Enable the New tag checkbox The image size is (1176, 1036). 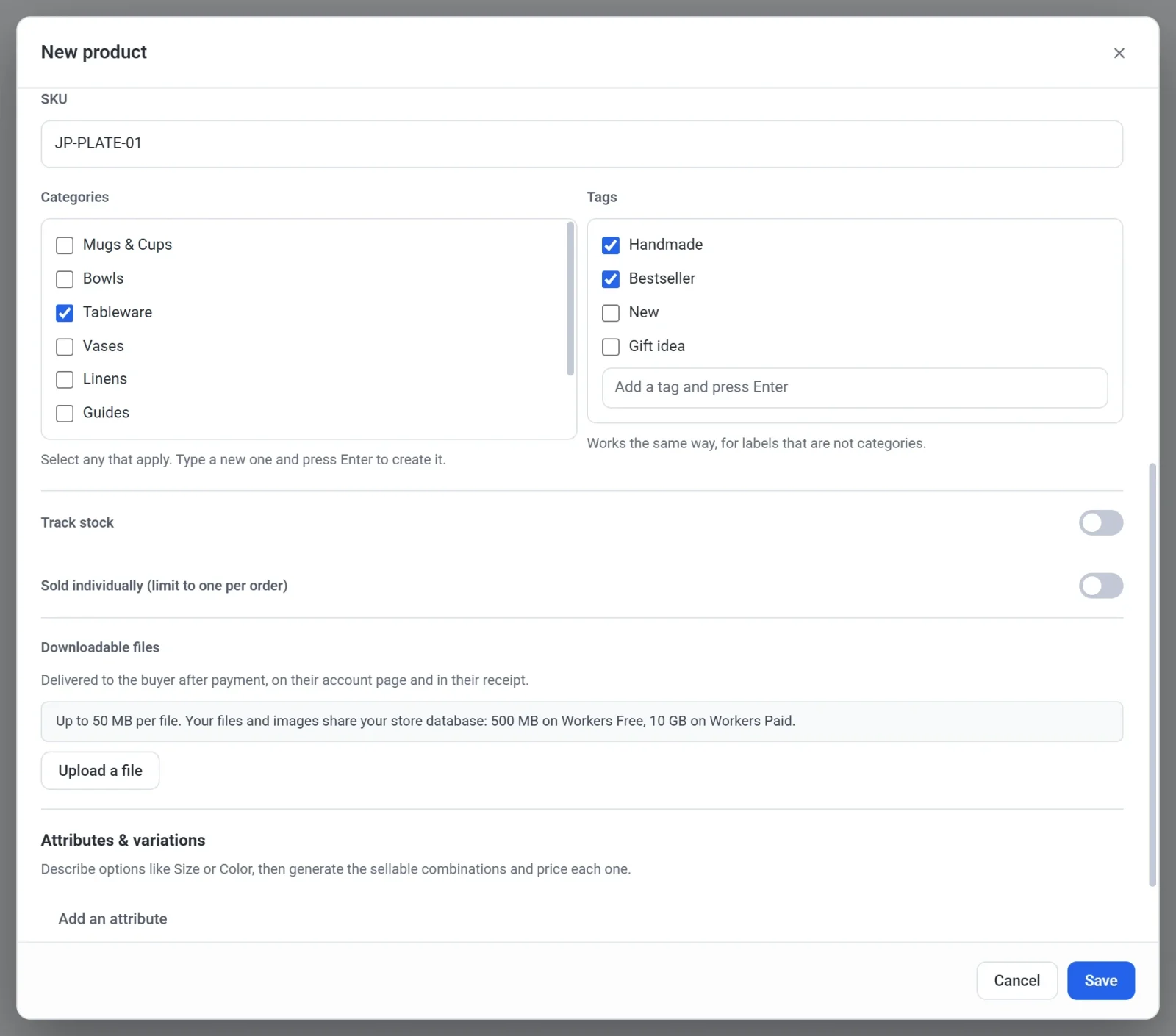(x=611, y=313)
